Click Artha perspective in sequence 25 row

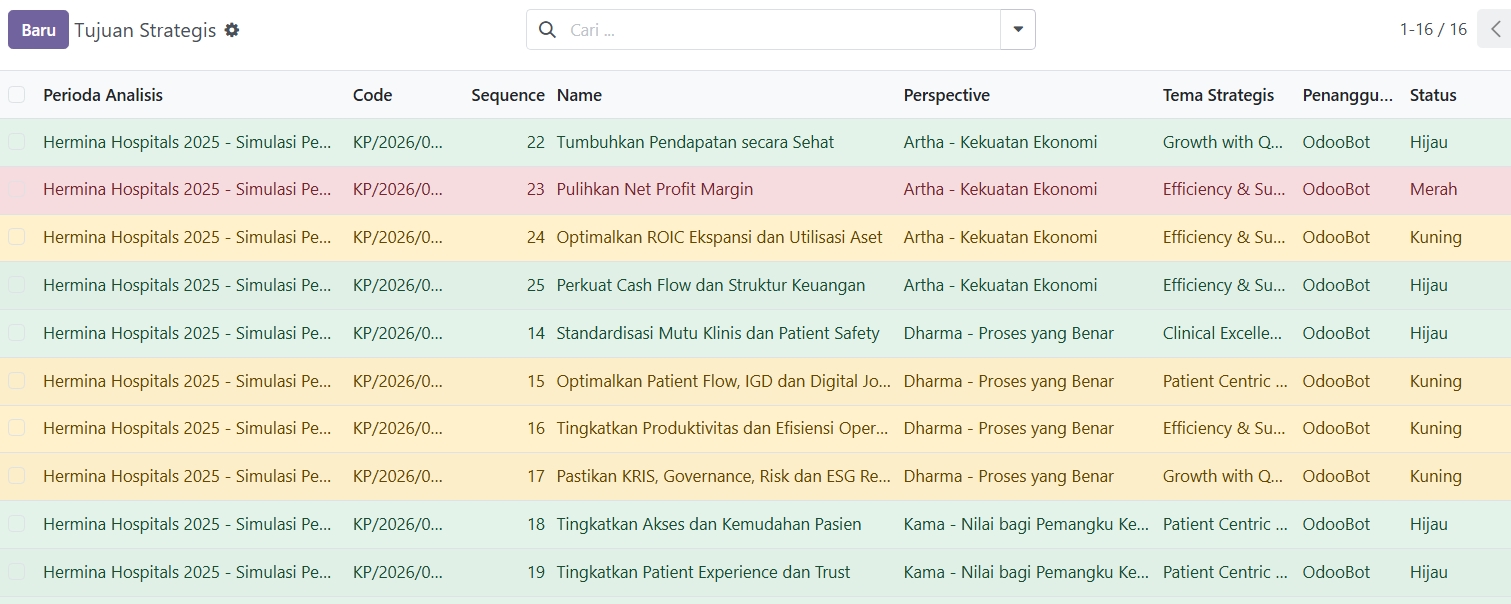tap(1000, 285)
